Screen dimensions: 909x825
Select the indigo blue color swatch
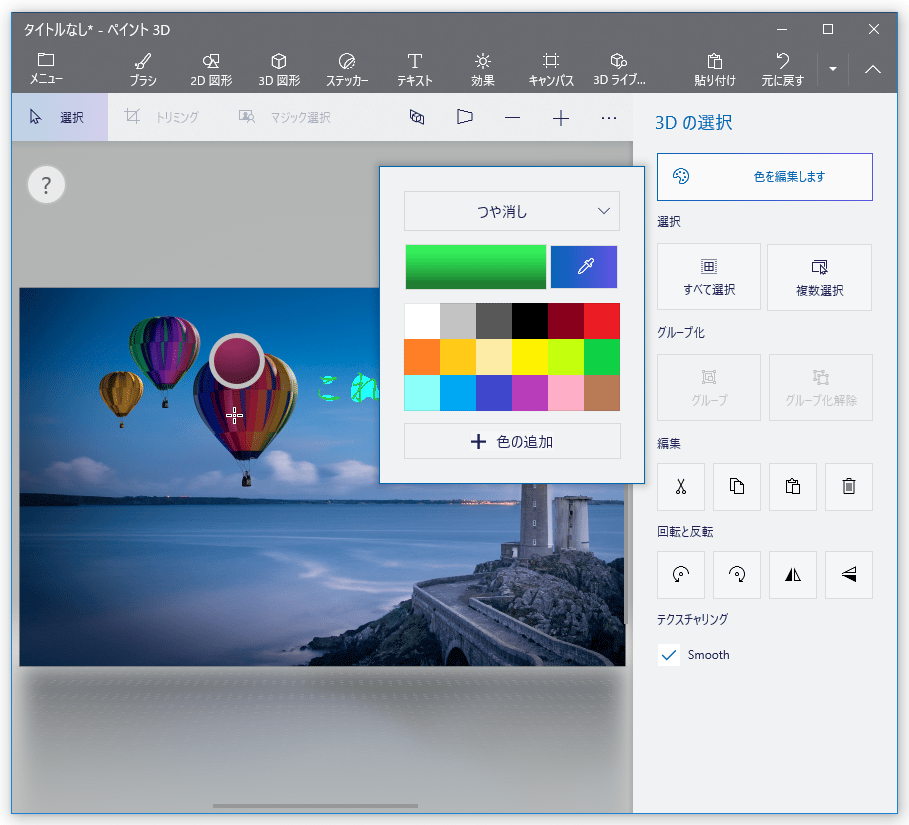[x=494, y=392]
